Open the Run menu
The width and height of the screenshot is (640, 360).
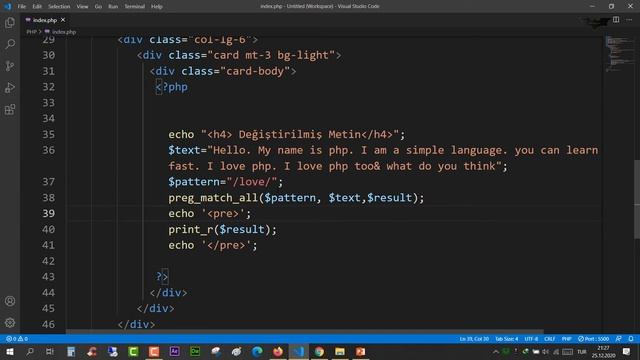pyautogui.click(x=113, y=7)
